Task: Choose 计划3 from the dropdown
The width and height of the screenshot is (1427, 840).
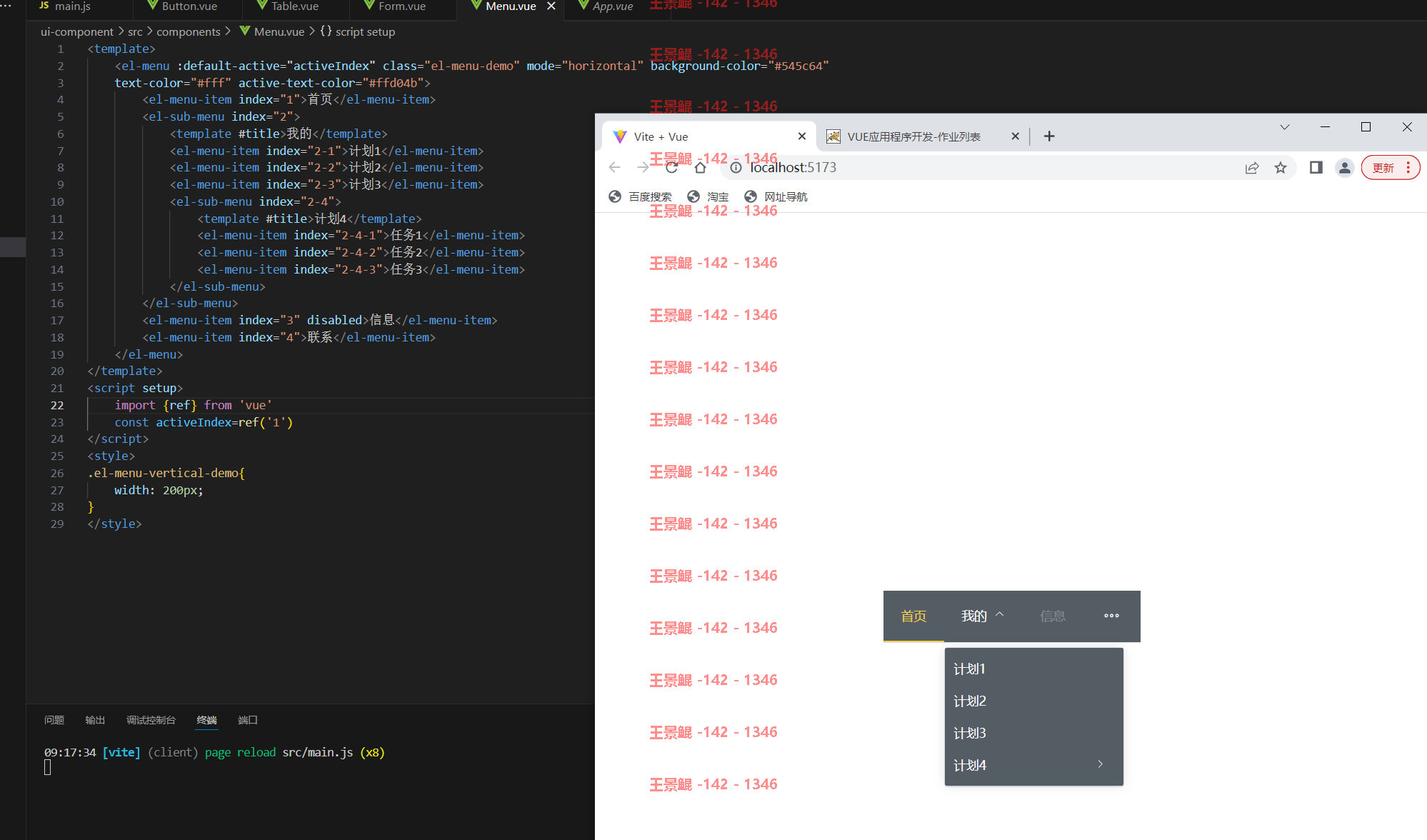Action: pyautogui.click(x=1034, y=734)
